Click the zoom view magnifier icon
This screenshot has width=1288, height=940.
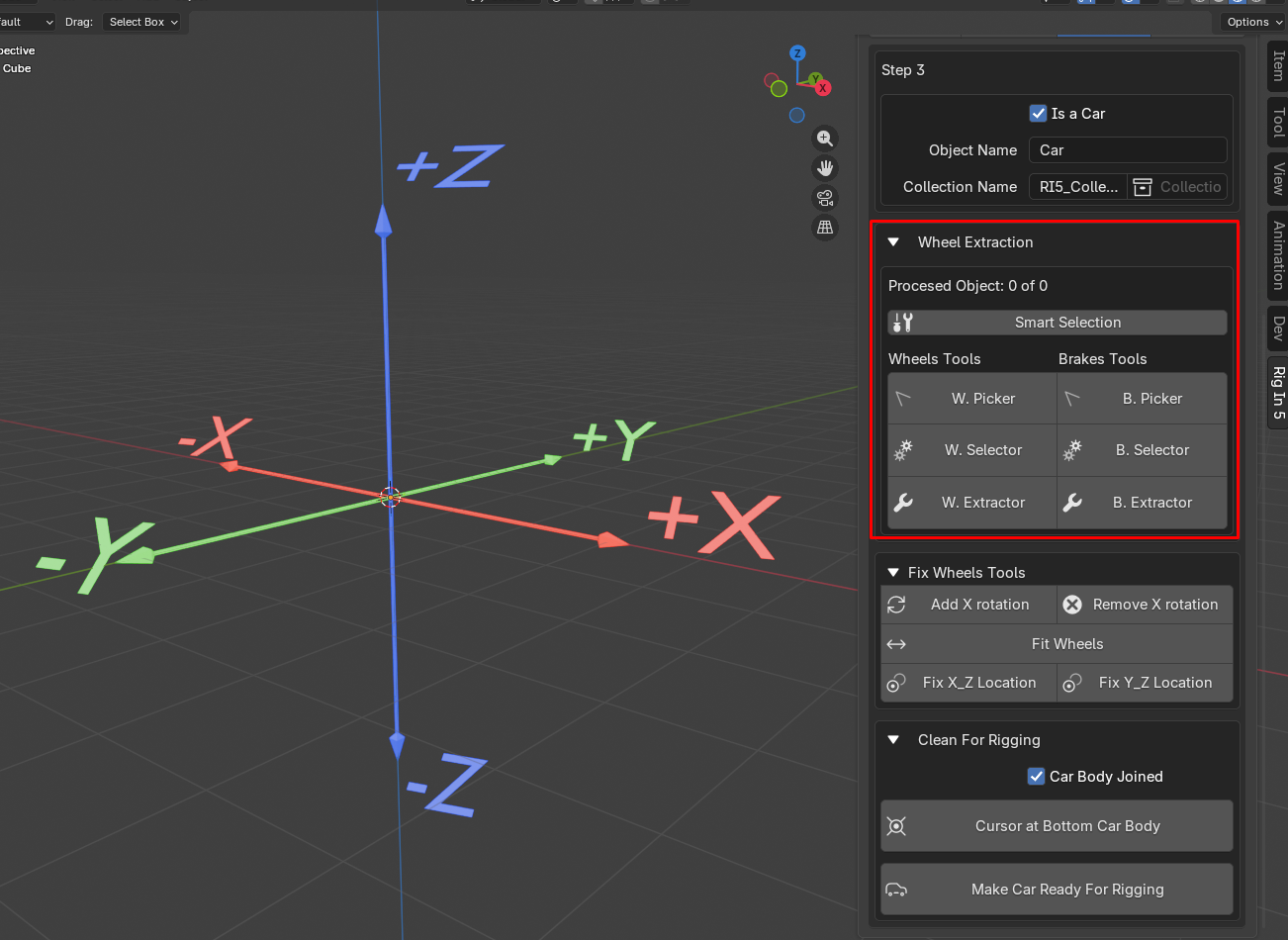825,139
